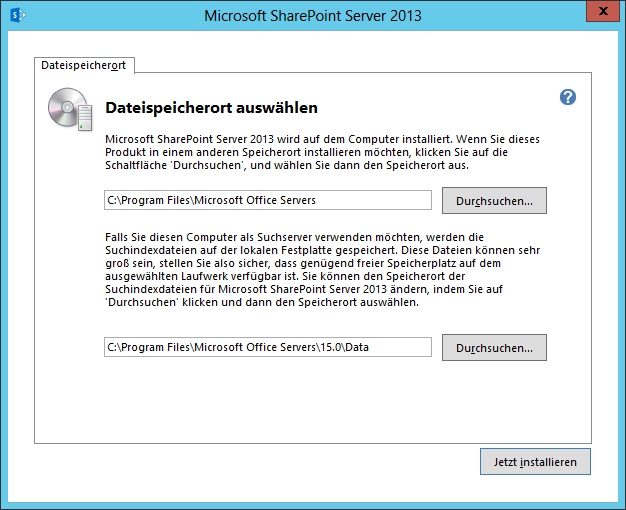
Task: Select the Dateispeicherort tab
Action: (85, 65)
